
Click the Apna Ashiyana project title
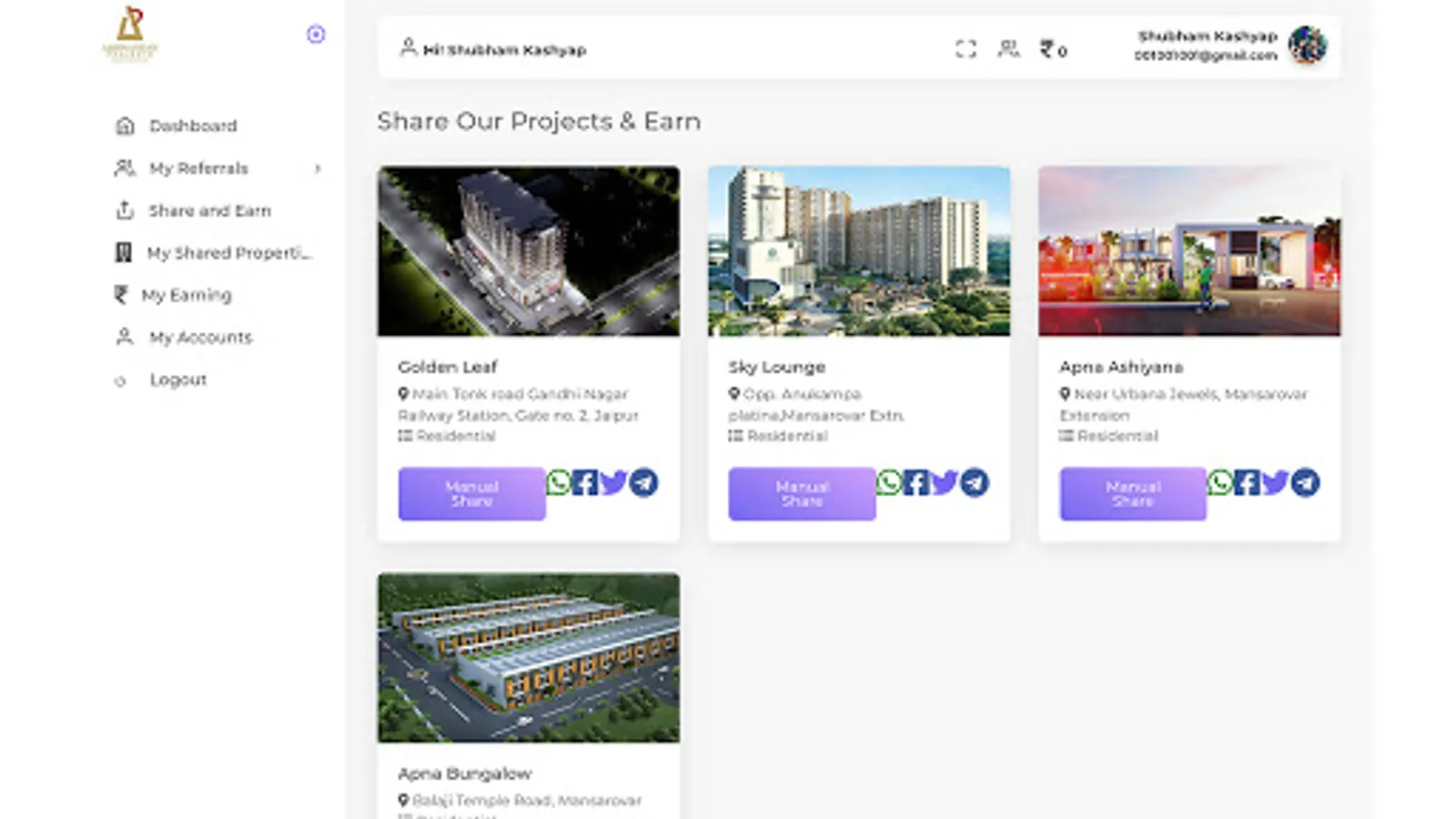coord(1121,367)
